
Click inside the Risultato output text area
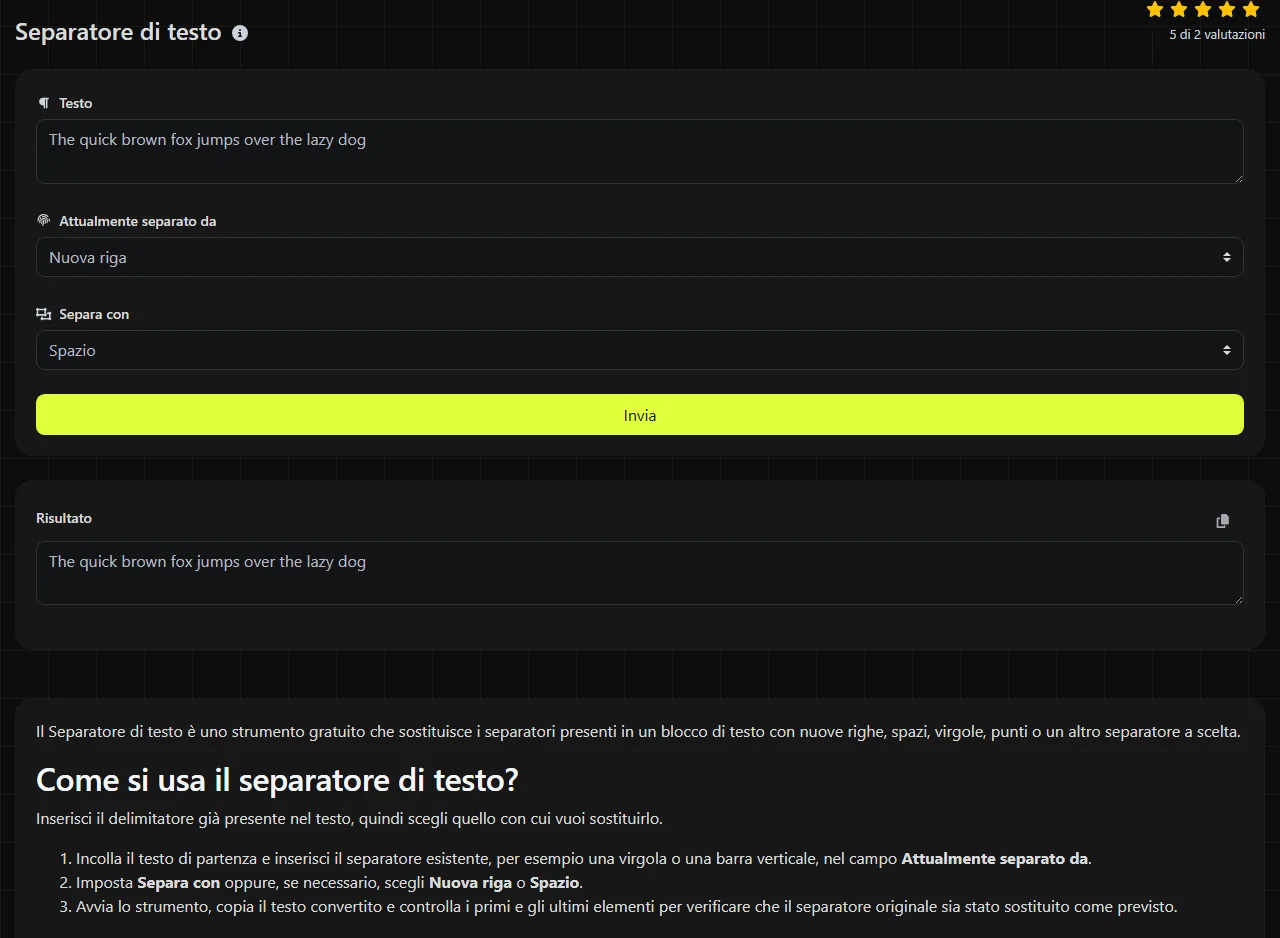[x=640, y=573]
